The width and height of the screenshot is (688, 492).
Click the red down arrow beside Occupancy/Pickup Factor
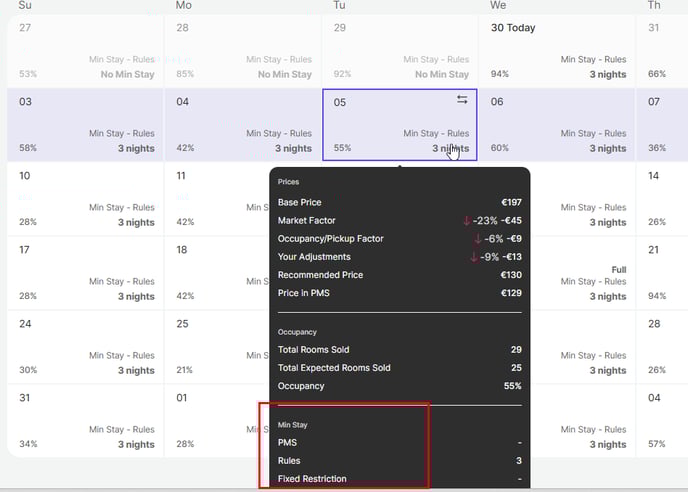[479, 239]
